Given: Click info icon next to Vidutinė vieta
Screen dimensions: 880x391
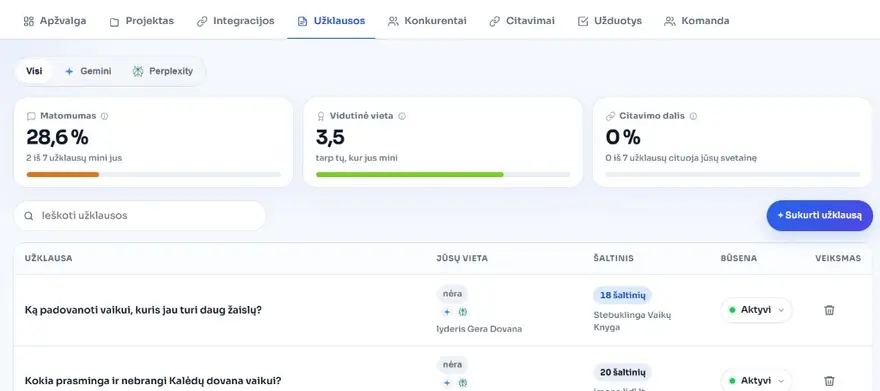Looking at the screenshot, I should point(402,116).
